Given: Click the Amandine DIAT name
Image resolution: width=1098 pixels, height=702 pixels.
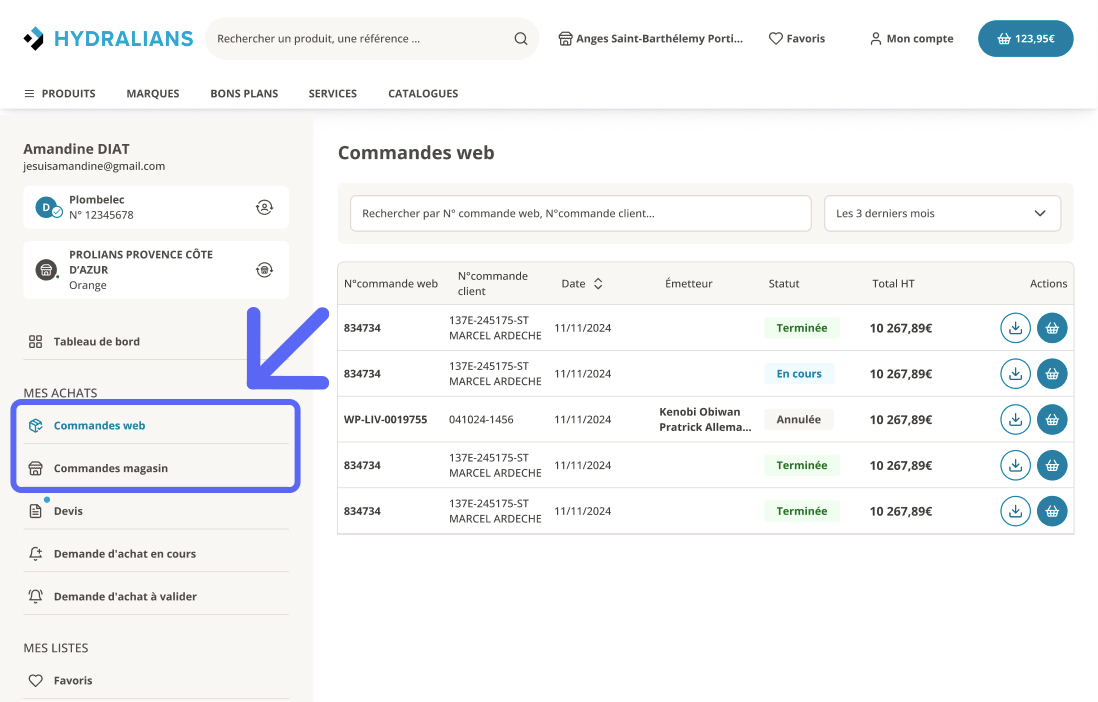Looking at the screenshot, I should (76, 149).
